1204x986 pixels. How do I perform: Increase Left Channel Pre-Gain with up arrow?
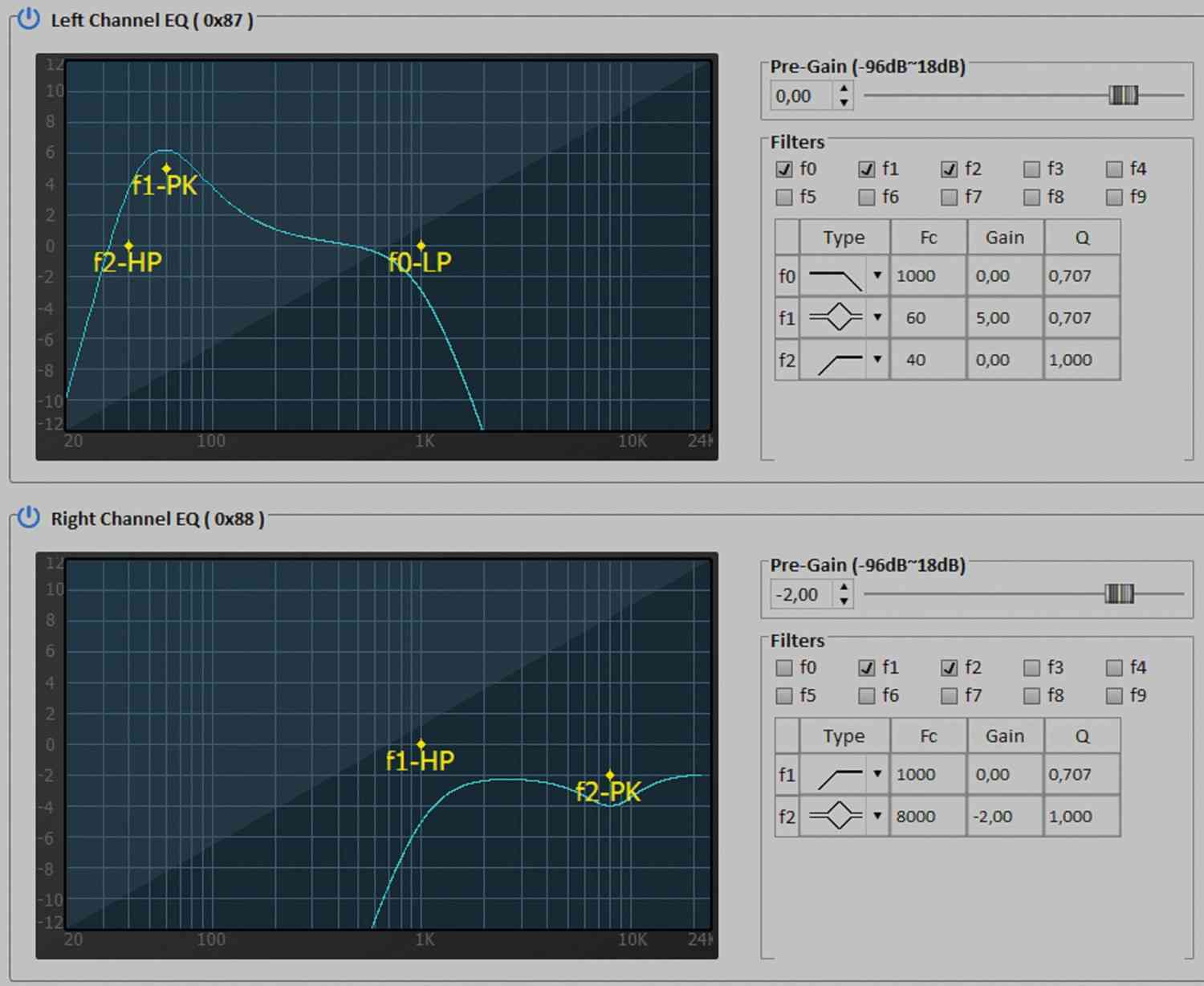[x=844, y=88]
